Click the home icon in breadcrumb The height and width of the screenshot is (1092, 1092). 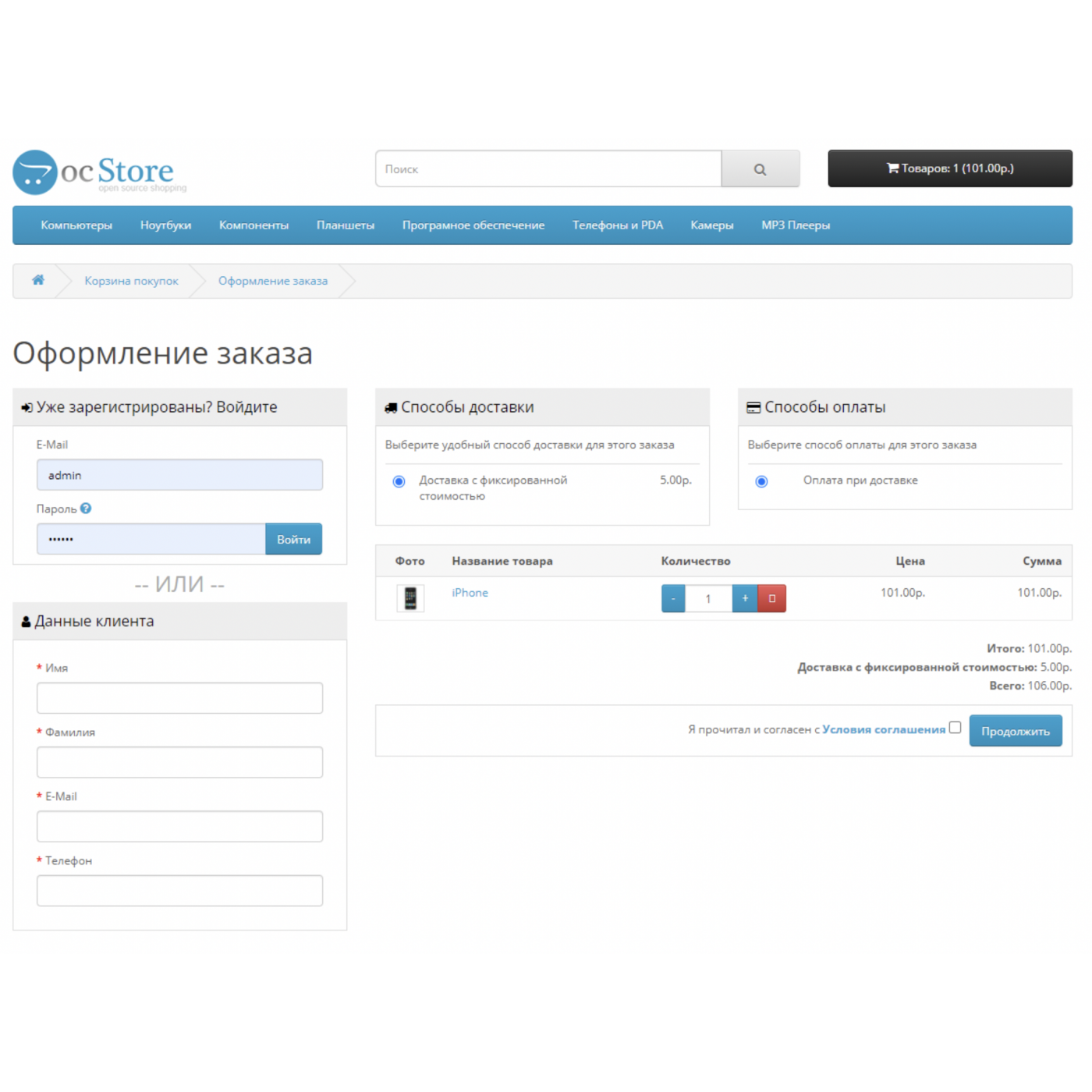click(38, 280)
